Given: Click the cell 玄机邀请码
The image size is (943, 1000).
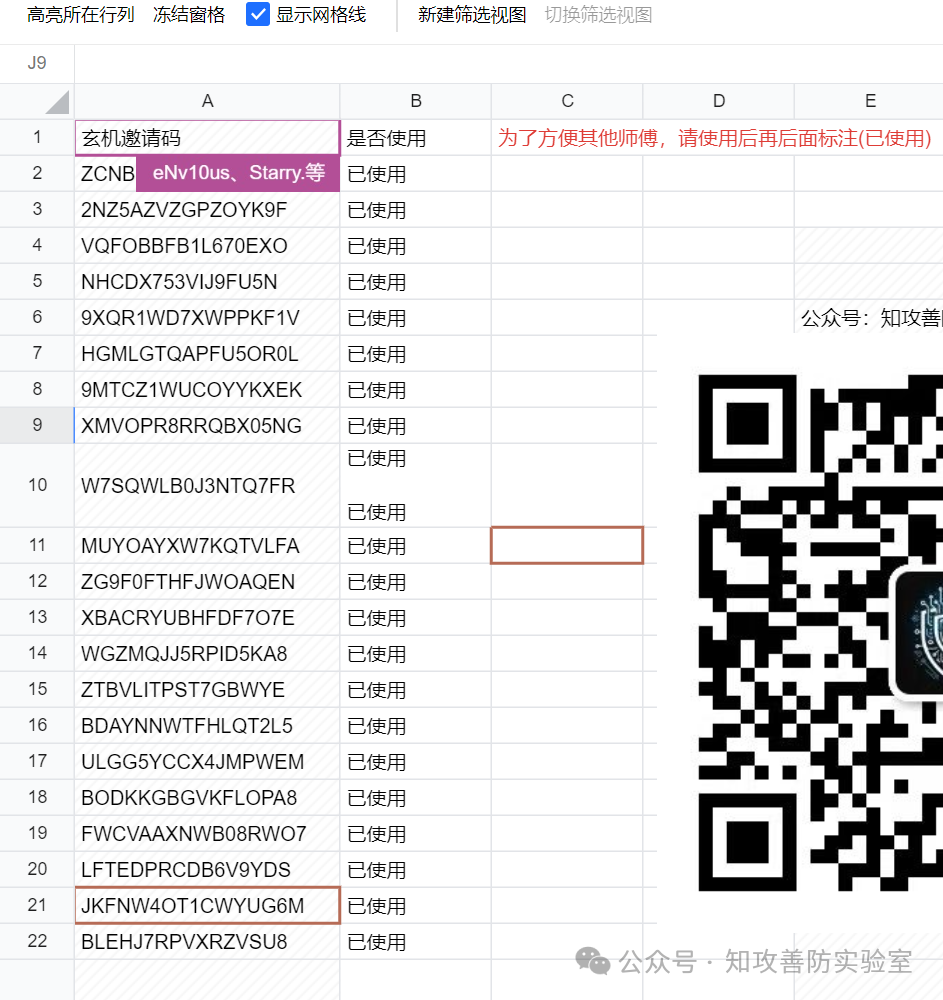Looking at the screenshot, I should (207, 138).
